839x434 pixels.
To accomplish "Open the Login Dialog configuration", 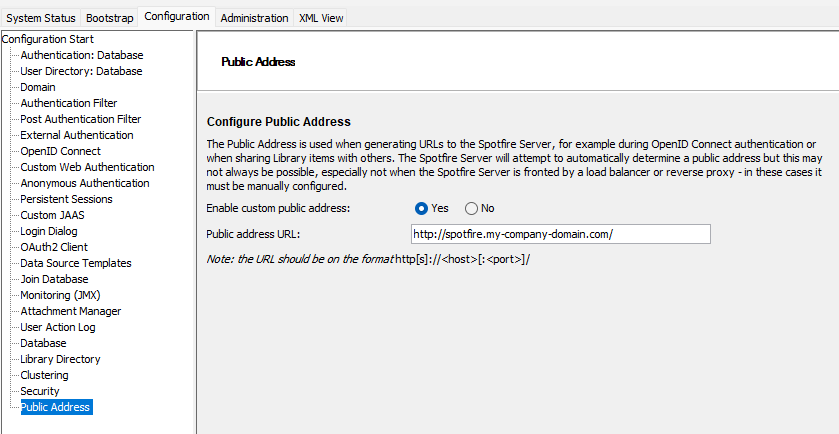I will click(x=49, y=231).
